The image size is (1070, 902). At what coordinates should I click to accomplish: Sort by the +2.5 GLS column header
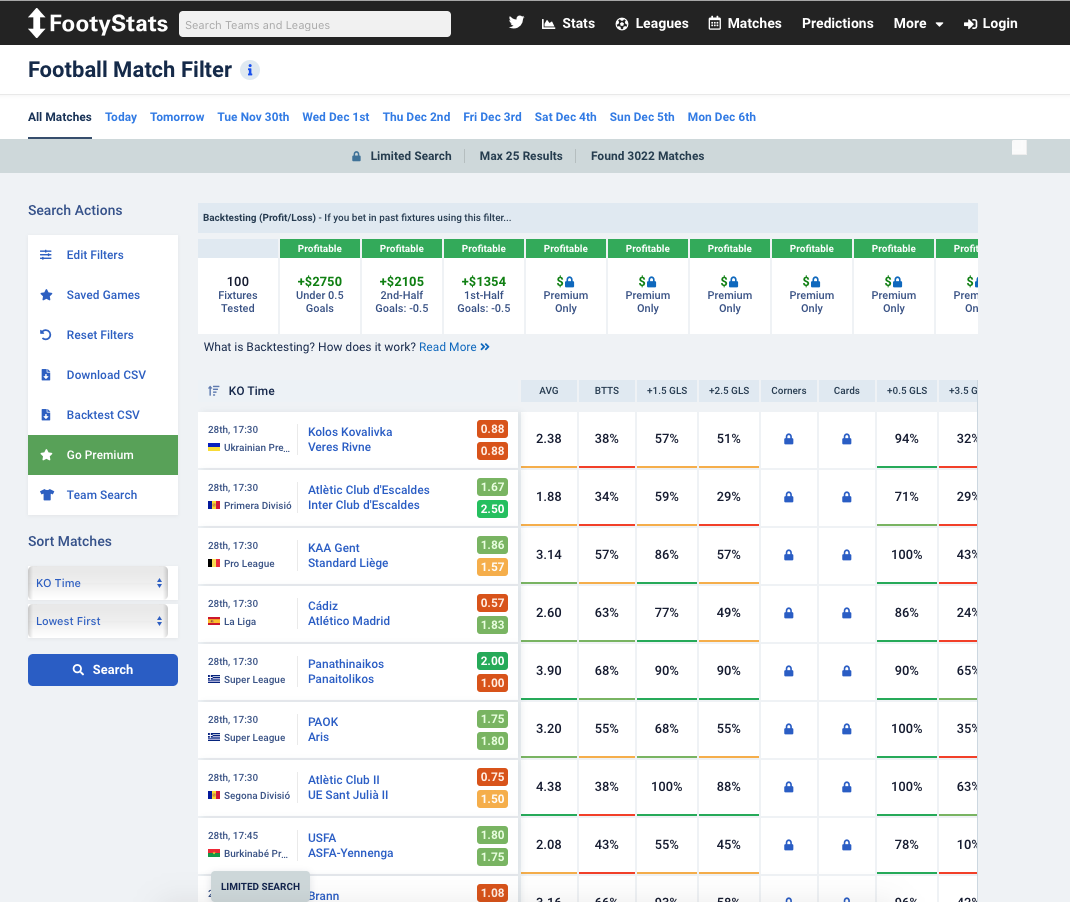tap(729, 390)
